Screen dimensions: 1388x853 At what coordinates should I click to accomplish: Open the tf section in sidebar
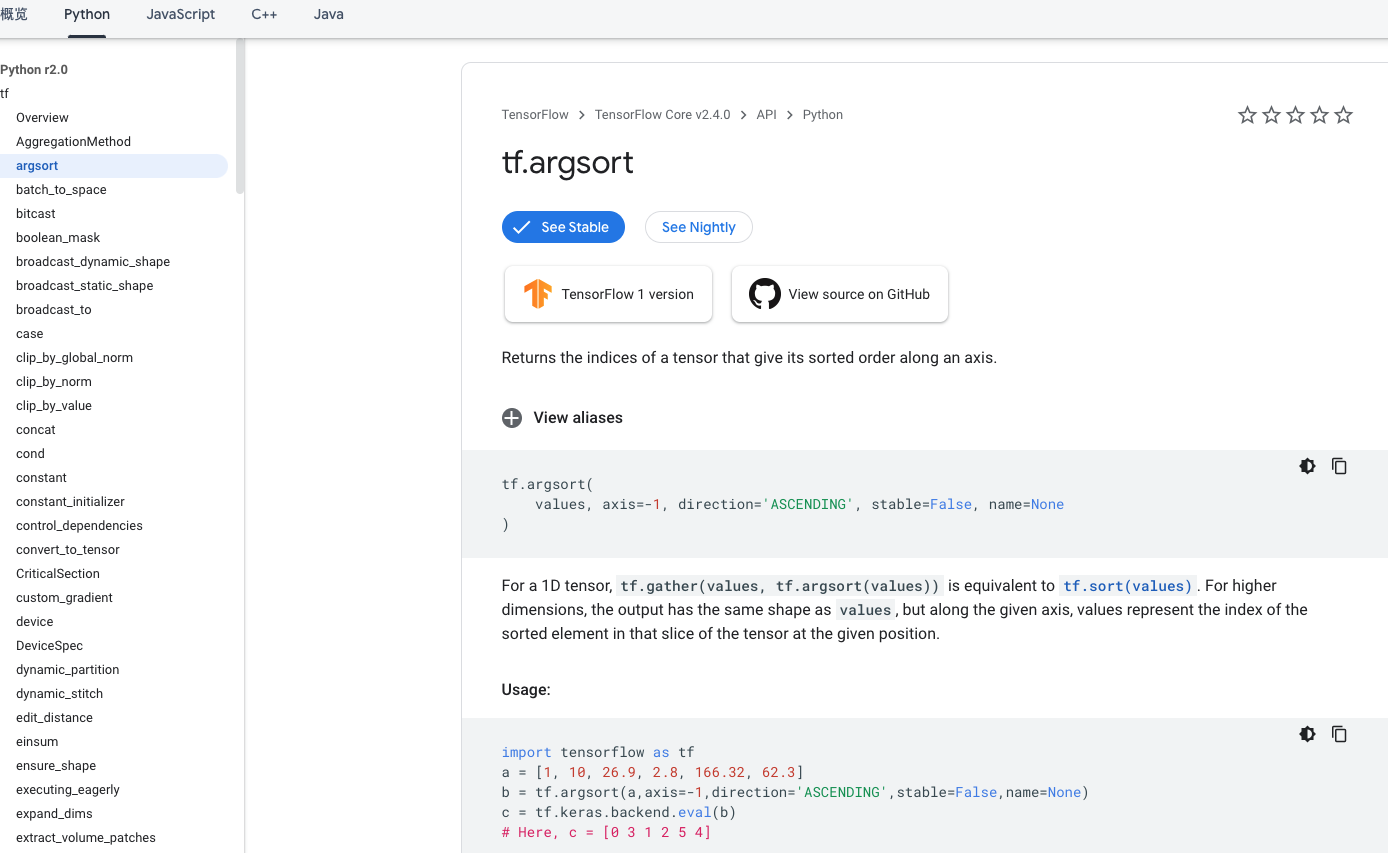(5, 94)
